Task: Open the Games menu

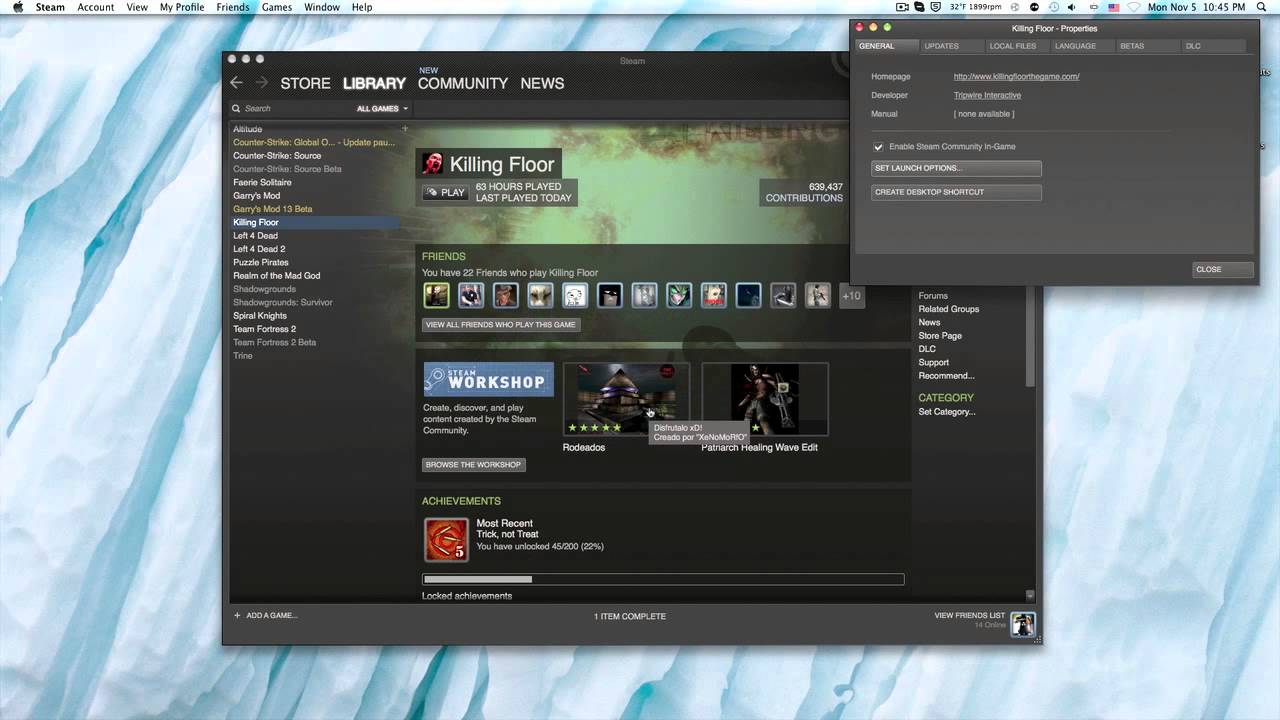Action: tap(277, 7)
